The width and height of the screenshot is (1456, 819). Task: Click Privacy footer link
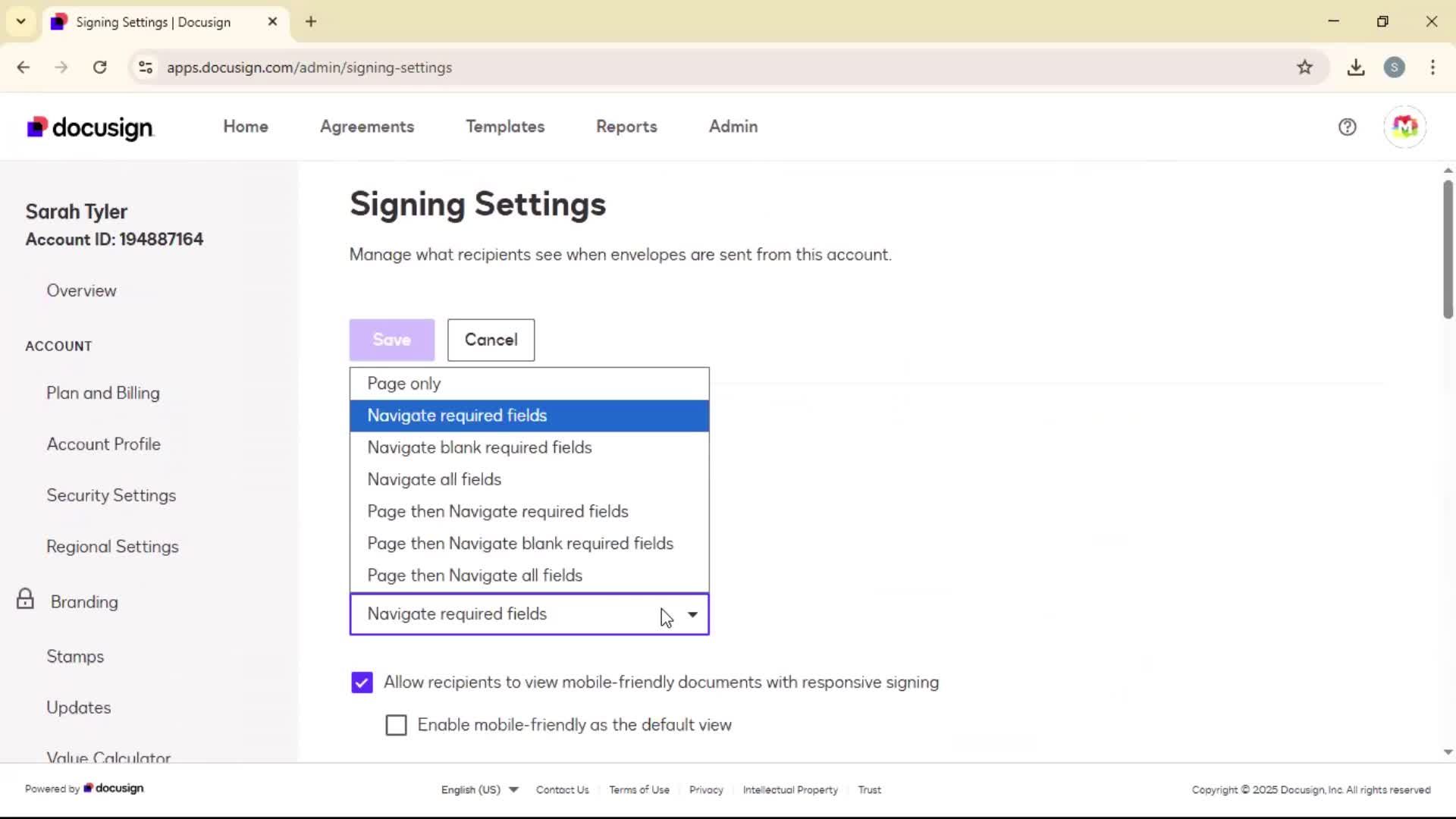coord(706,789)
